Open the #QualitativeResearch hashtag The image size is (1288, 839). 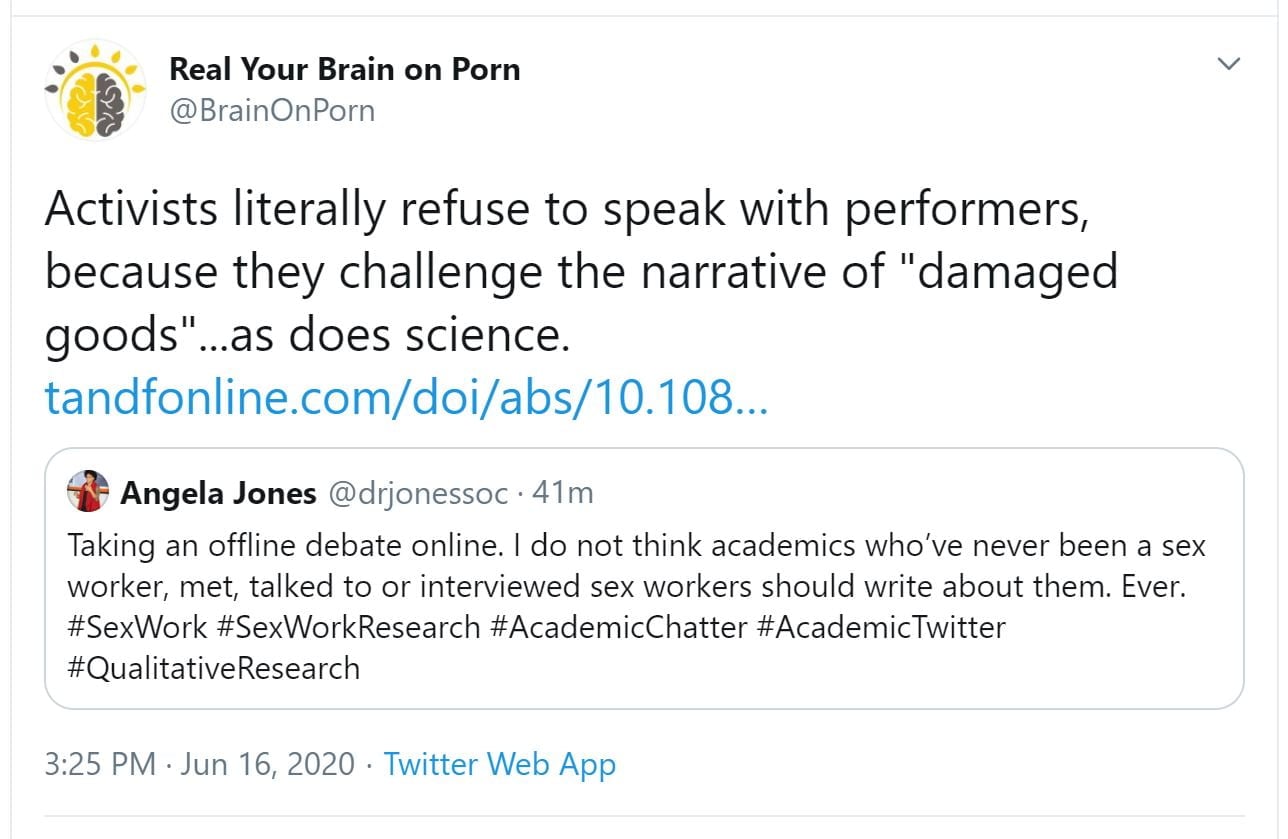[x=213, y=667]
